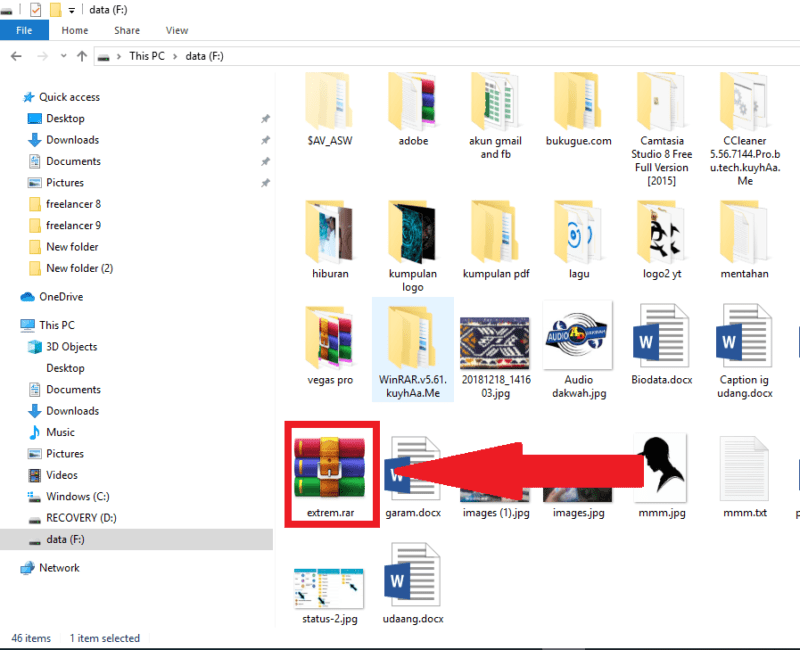Click data (F:) in address bar
800x650 pixels.
pos(204,56)
